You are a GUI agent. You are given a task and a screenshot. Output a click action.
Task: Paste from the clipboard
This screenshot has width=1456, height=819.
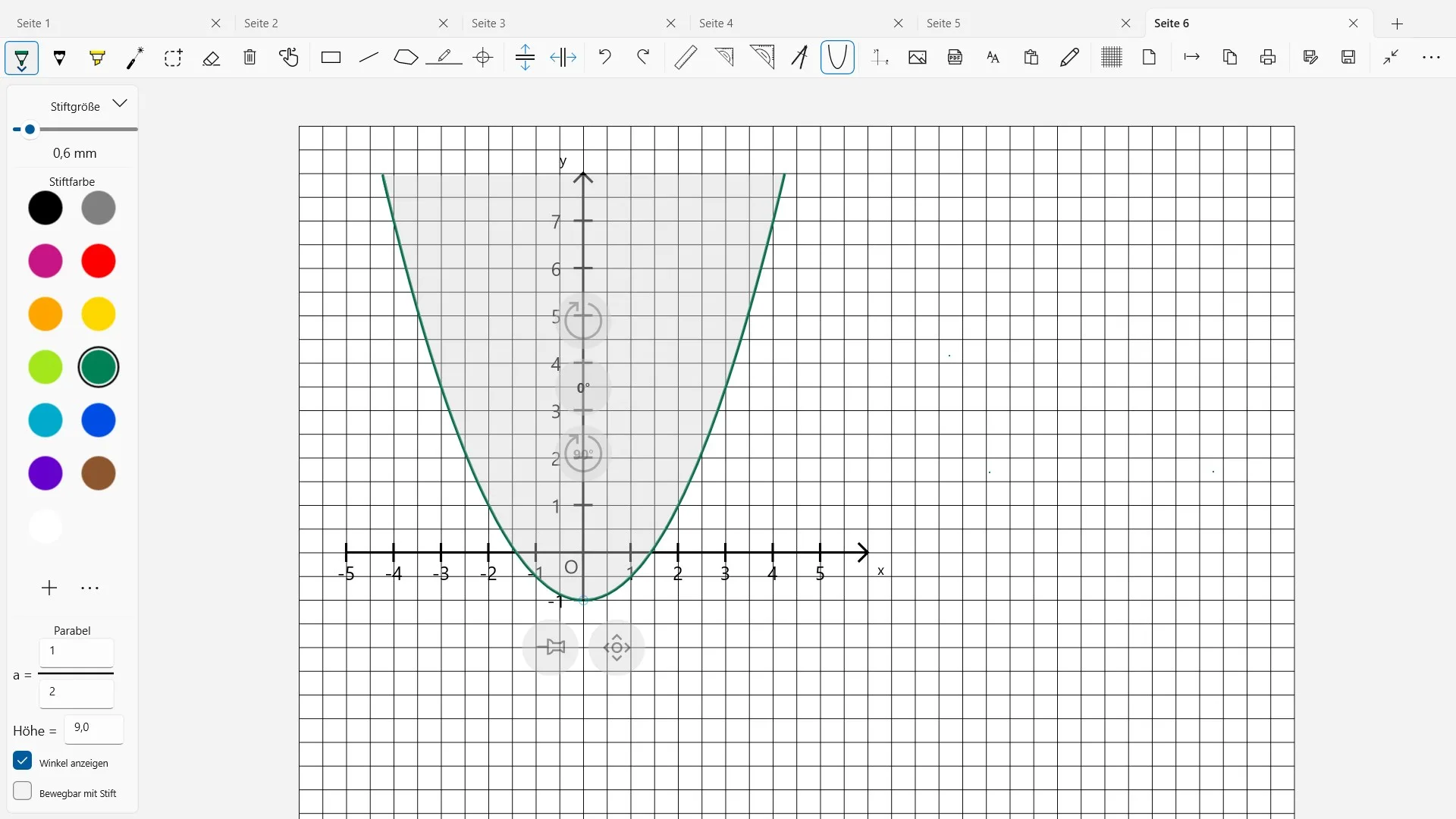(x=1031, y=58)
